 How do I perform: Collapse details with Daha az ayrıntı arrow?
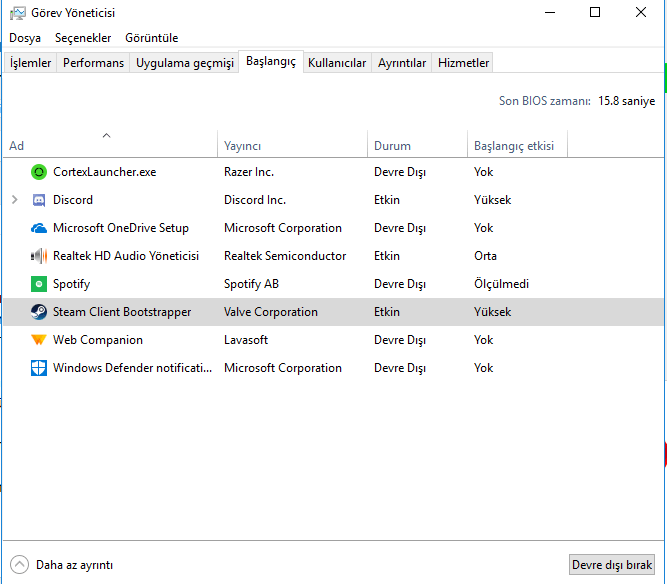tap(20, 564)
